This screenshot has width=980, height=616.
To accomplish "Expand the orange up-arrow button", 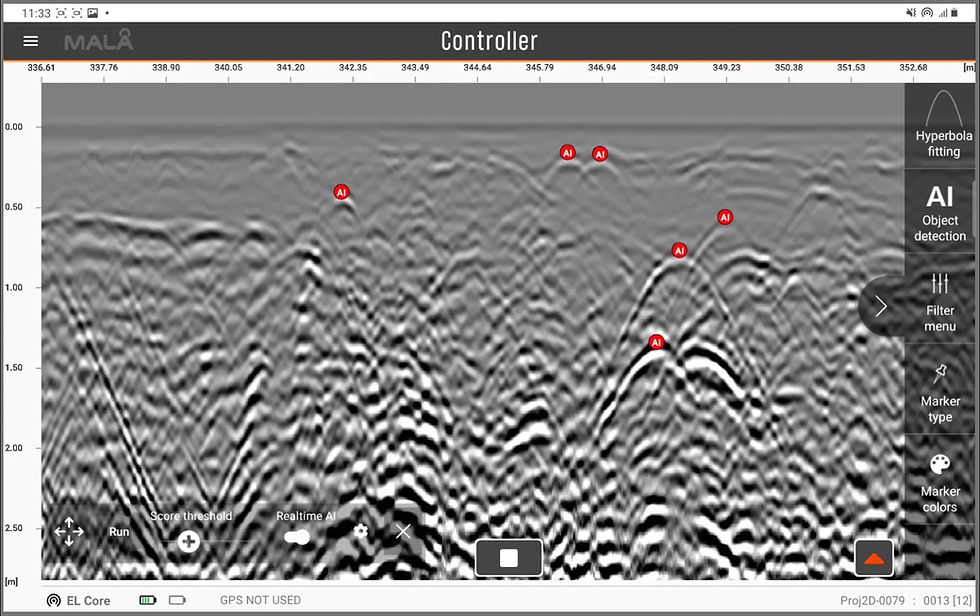I will tap(874, 558).
